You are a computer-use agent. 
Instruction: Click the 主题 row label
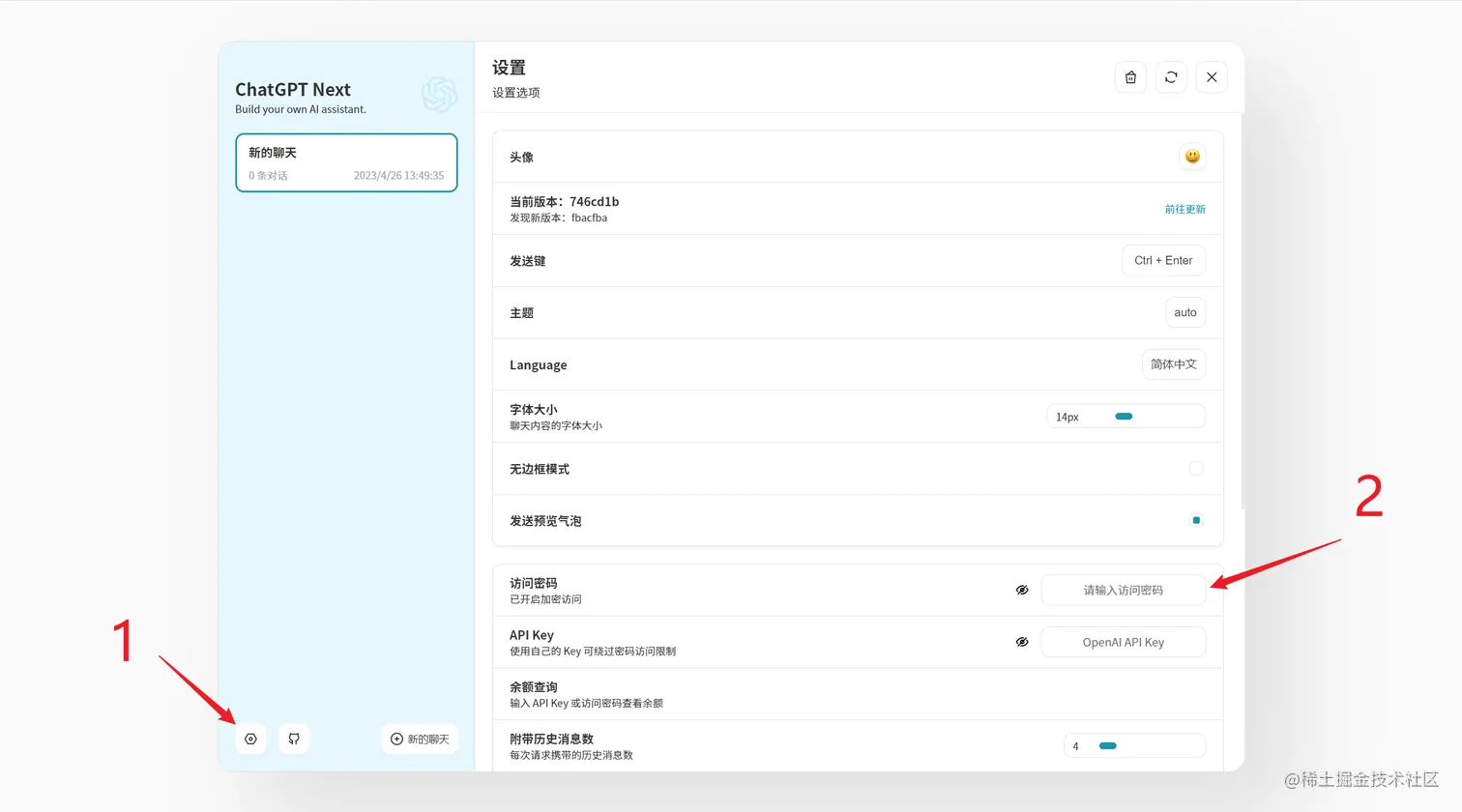click(521, 313)
